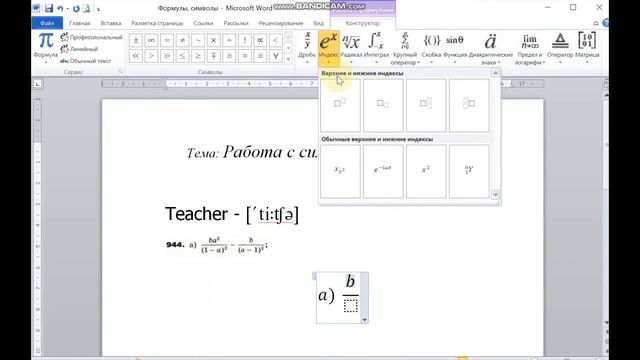This screenshot has width=640, height=360.
Task: Open the Матрица structures menu
Action: pyautogui.click(x=587, y=48)
